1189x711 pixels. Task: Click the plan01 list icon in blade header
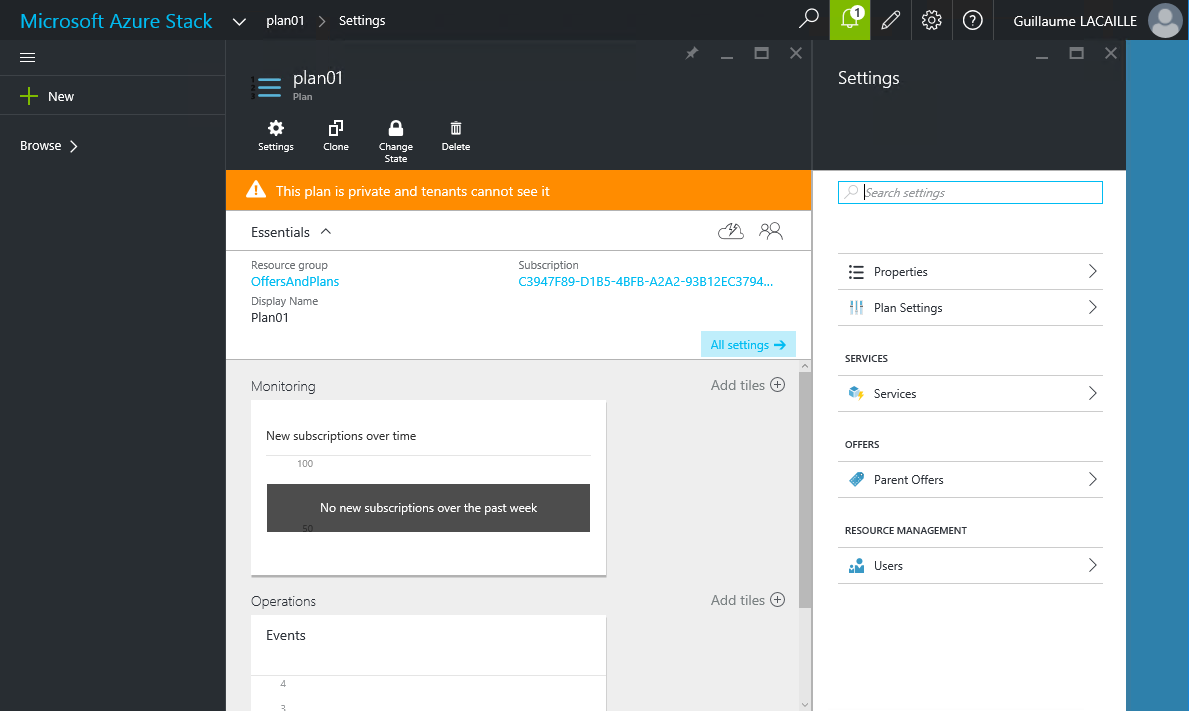tap(265, 87)
